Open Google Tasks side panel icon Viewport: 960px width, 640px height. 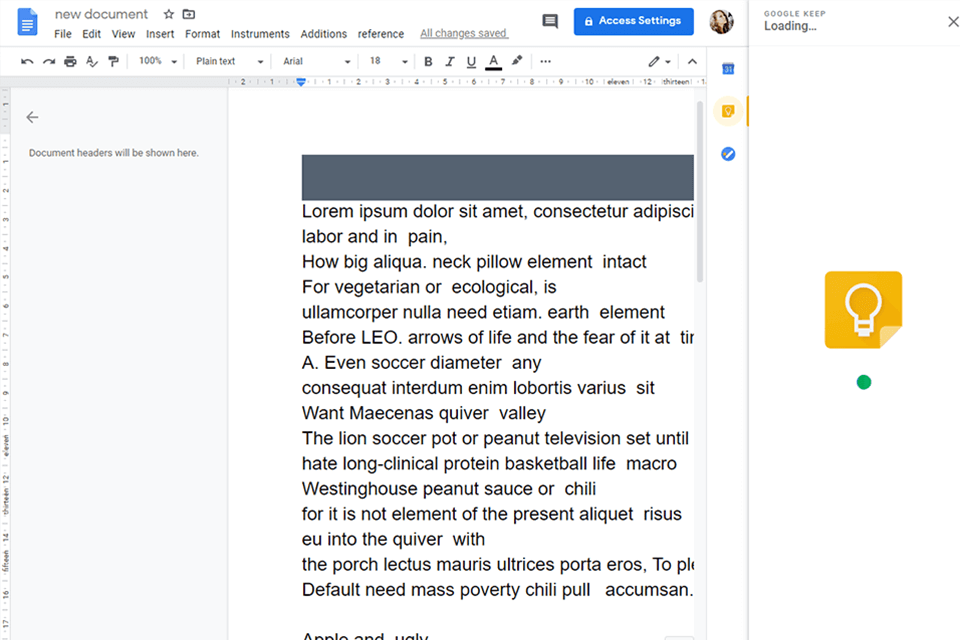pyautogui.click(x=728, y=154)
